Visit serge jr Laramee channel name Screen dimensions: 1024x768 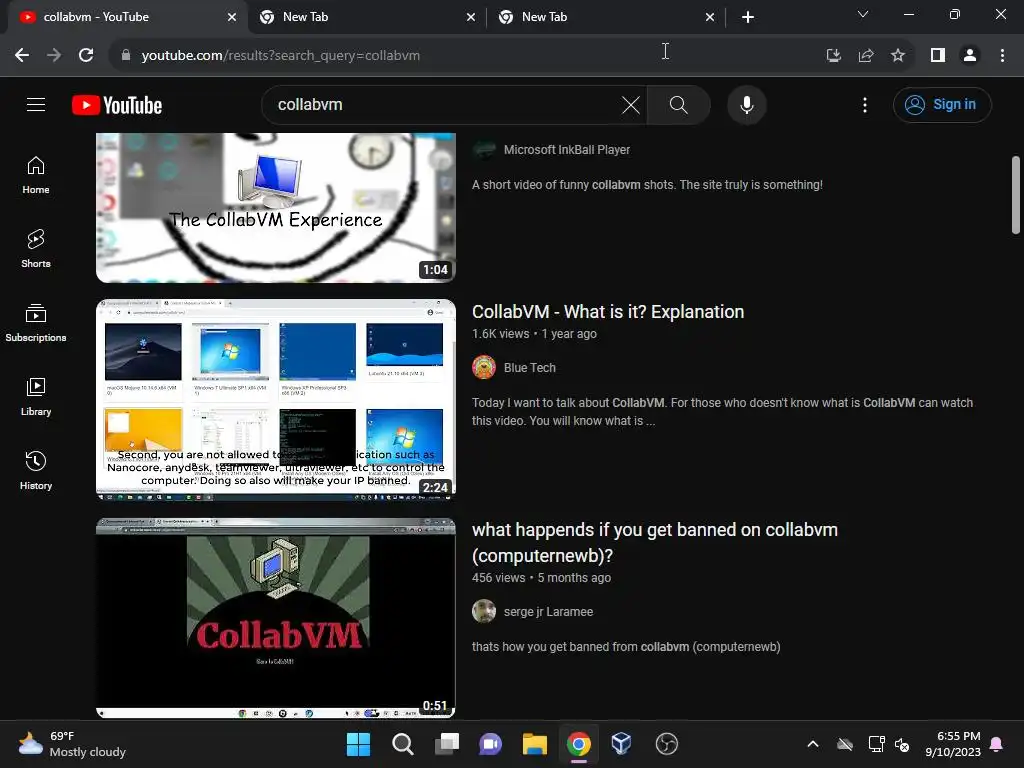[549, 612]
